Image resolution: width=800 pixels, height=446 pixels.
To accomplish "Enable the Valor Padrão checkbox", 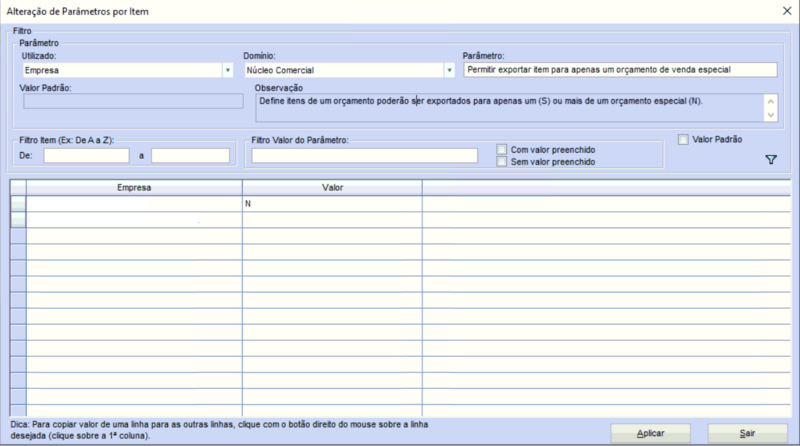I will [x=683, y=139].
